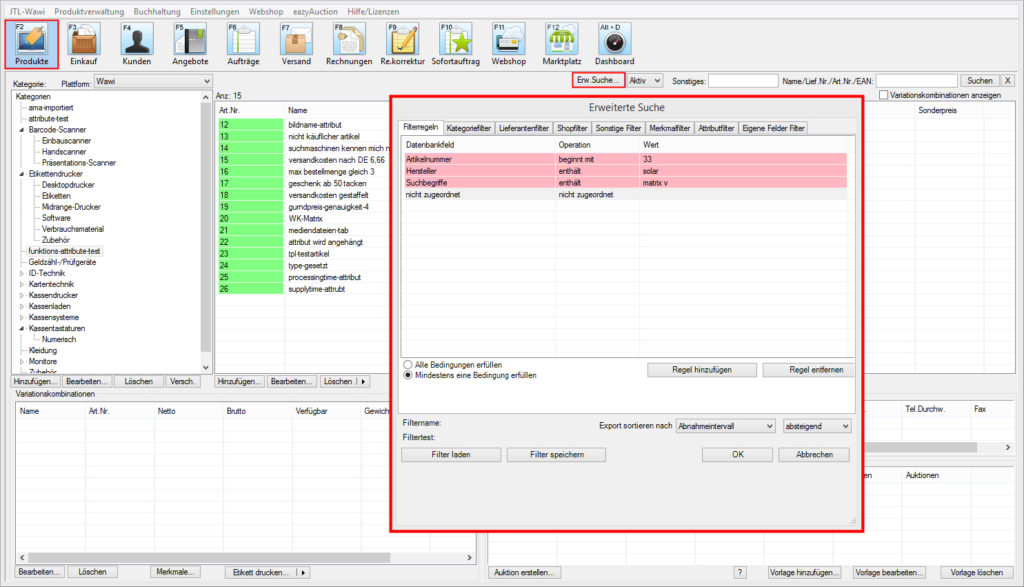This screenshot has width=1024, height=587.
Task: Click 'Filter speichern' button
Action: (556, 454)
